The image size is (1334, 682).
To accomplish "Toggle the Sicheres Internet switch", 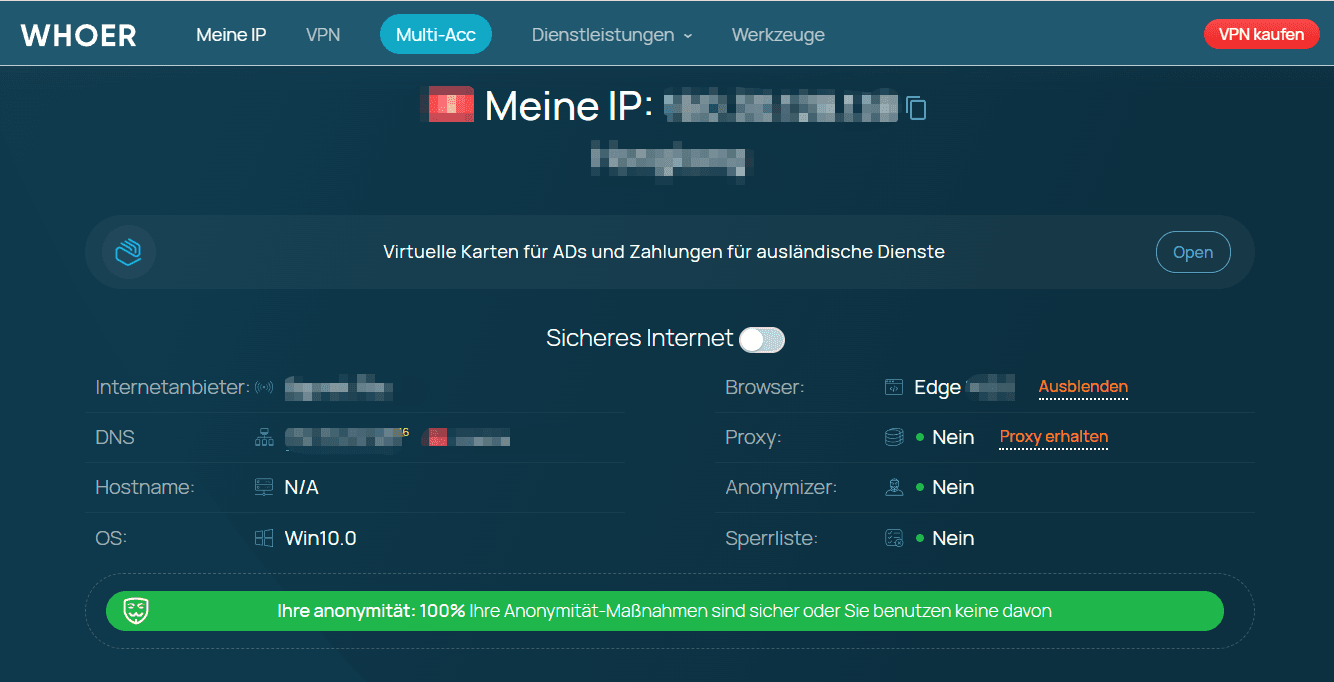I will coord(762,340).
